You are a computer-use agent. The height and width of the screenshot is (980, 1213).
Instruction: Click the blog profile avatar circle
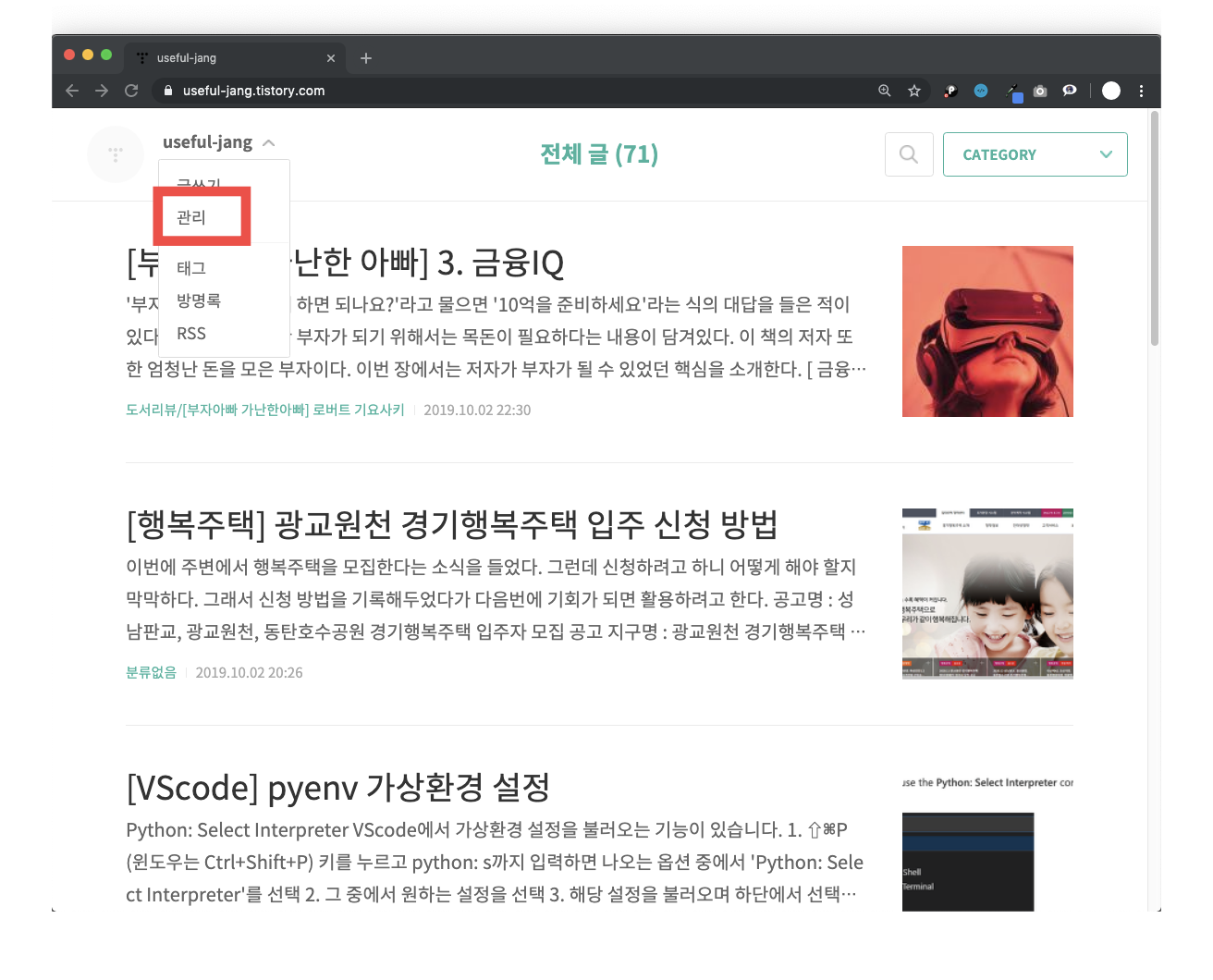tap(116, 154)
